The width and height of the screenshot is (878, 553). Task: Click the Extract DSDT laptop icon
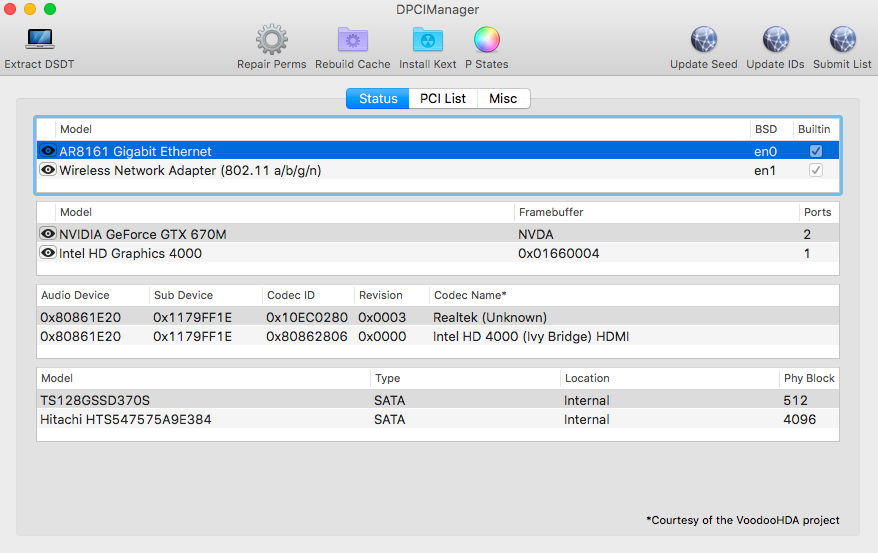pyautogui.click(x=40, y=39)
